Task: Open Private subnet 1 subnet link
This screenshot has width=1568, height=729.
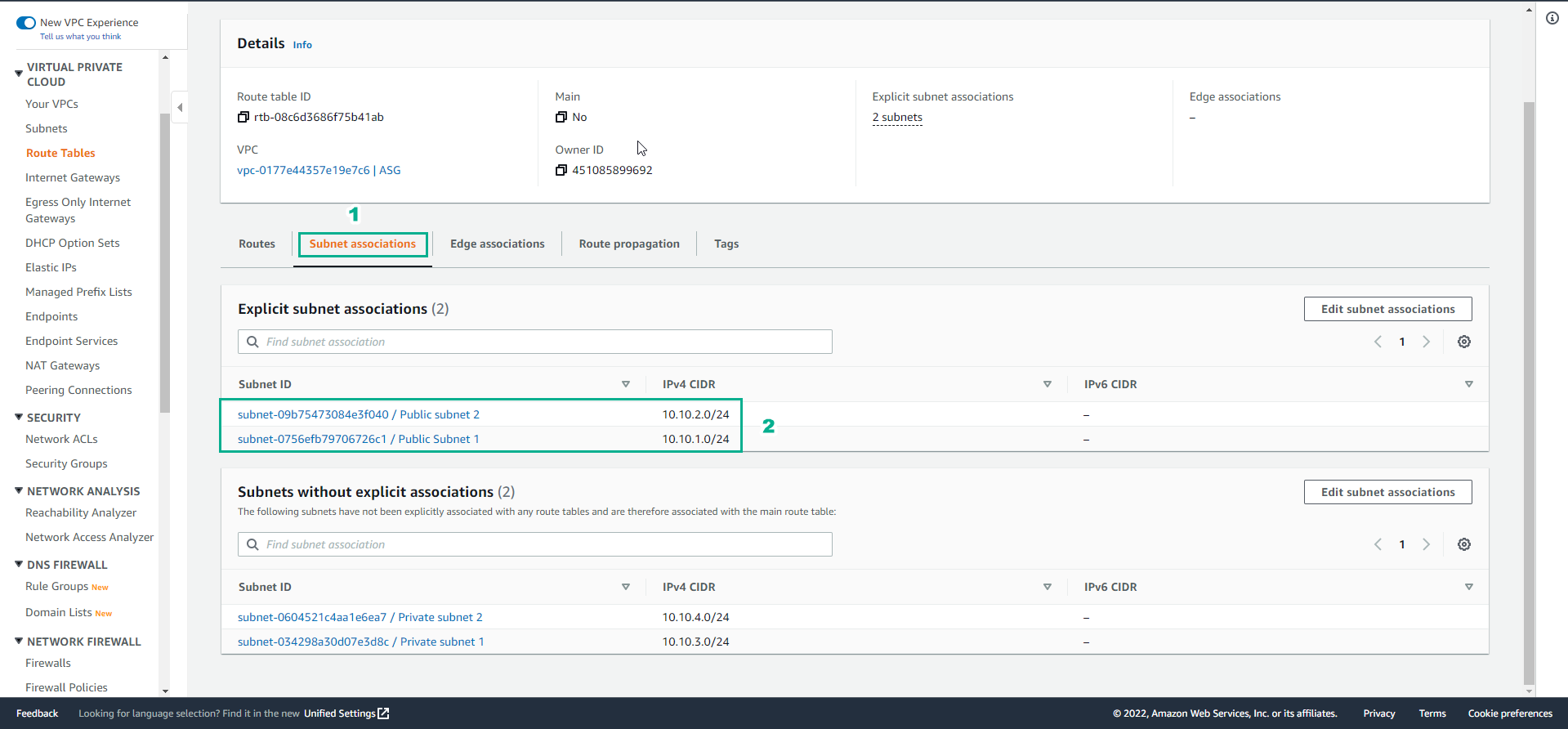Action: (x=361, y=642)
